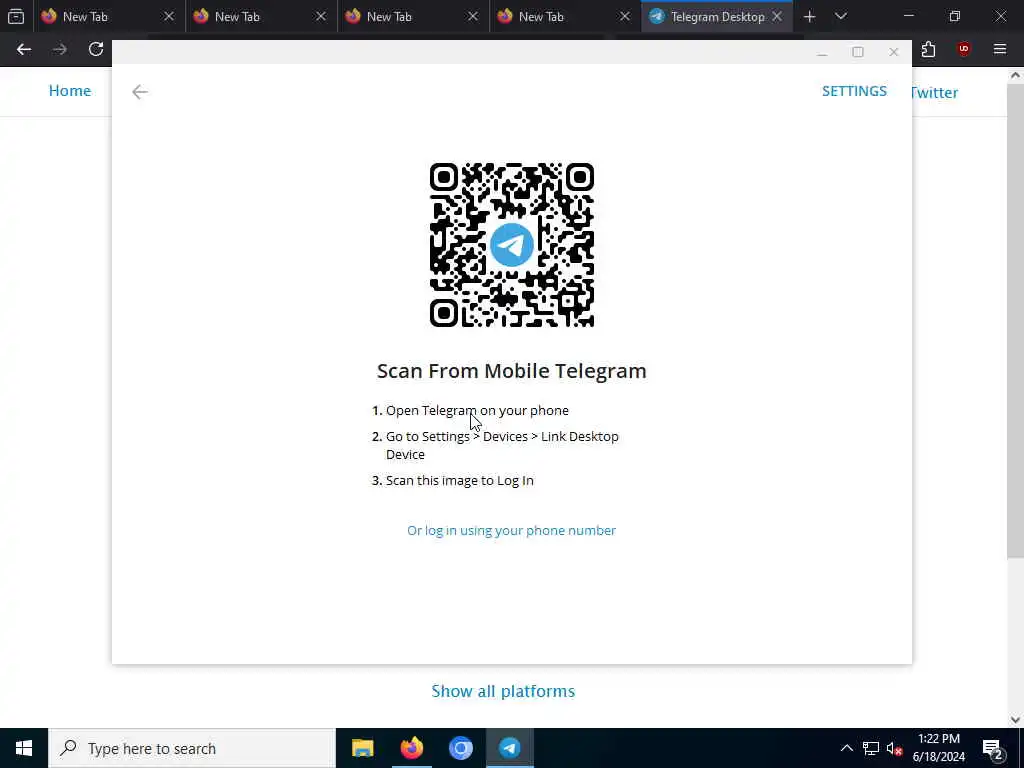Viewport: 1024px width, 768px height.
Task: Open Telegram from the taskbar
Action: tap(510, 748)
